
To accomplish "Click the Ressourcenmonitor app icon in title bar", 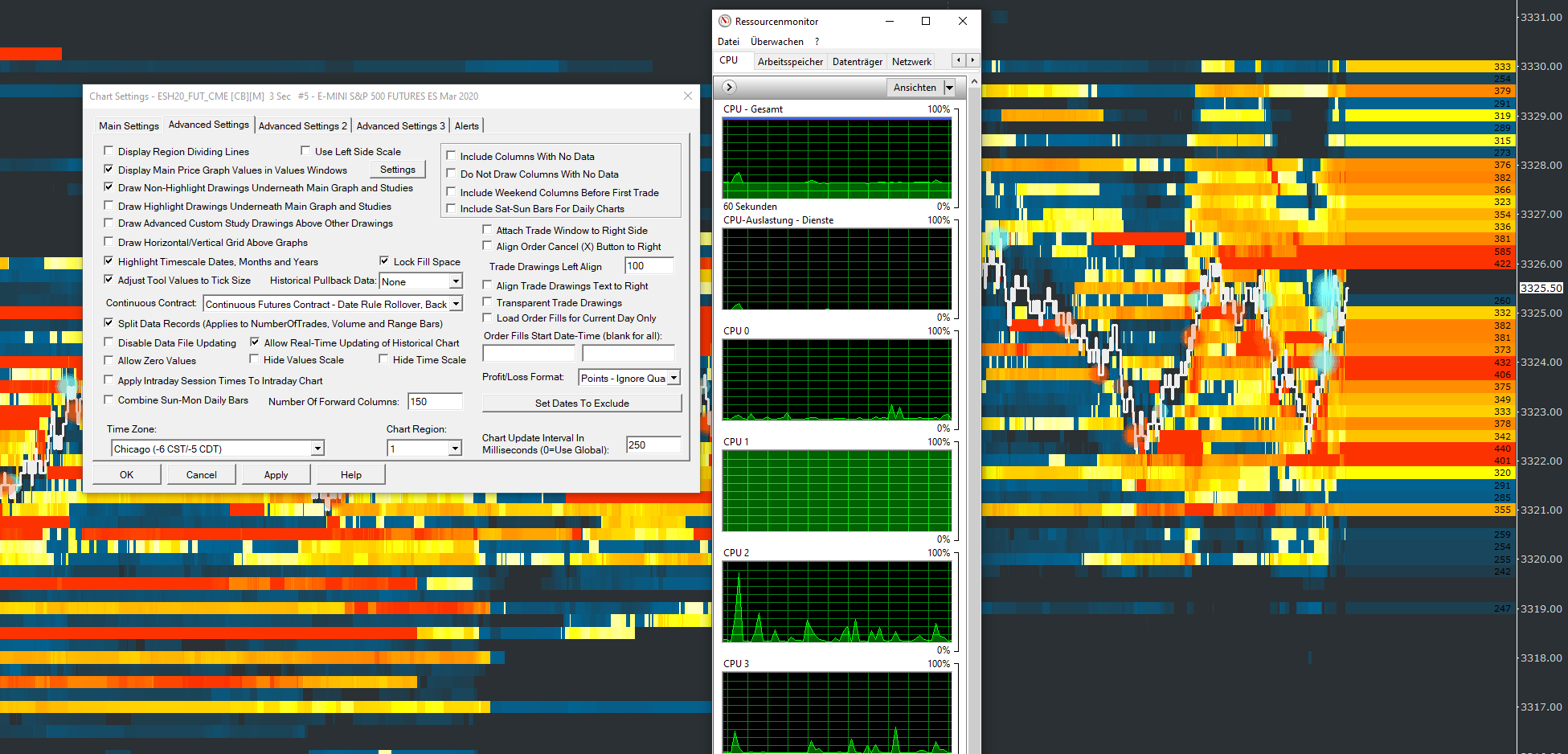I will click(725, 21).
